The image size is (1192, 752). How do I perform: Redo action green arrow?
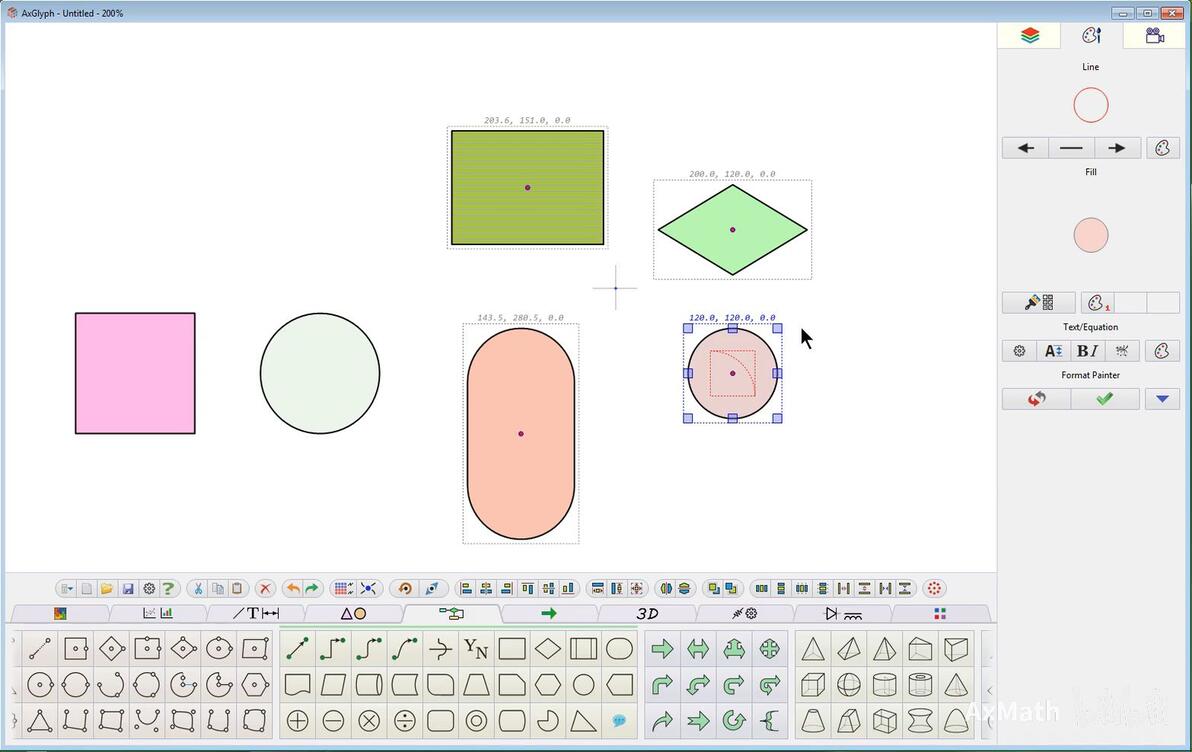tap(312, 589)
